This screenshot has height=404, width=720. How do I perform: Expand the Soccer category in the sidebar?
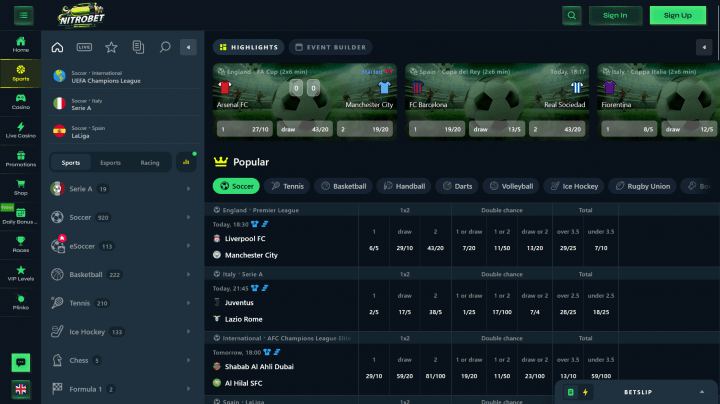[x=120, y=217]
